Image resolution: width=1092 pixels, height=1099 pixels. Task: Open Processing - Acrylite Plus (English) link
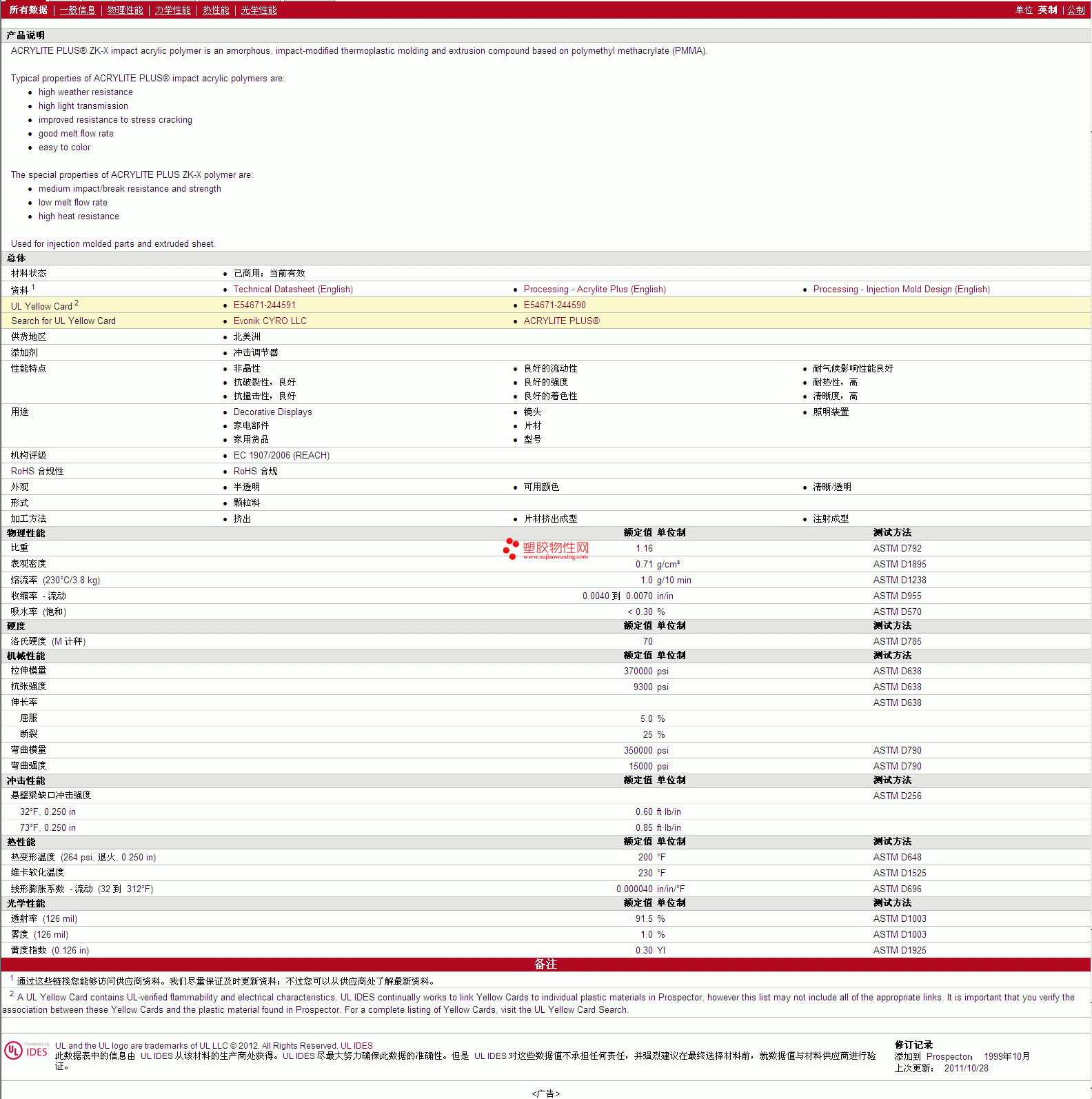(594, 289)
